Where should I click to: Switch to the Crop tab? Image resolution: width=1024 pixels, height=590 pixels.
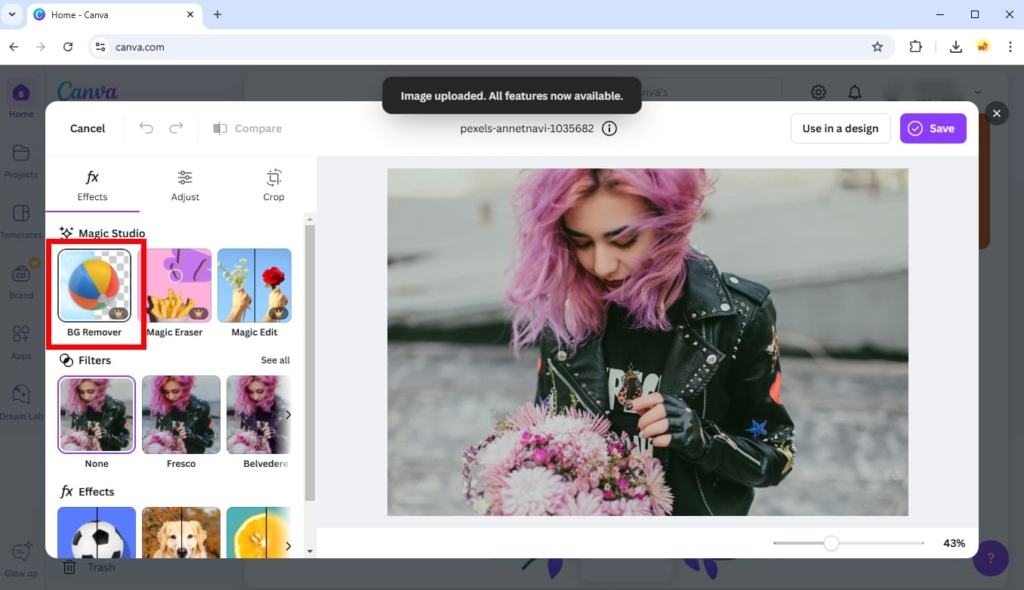click(x=274, y=186)
